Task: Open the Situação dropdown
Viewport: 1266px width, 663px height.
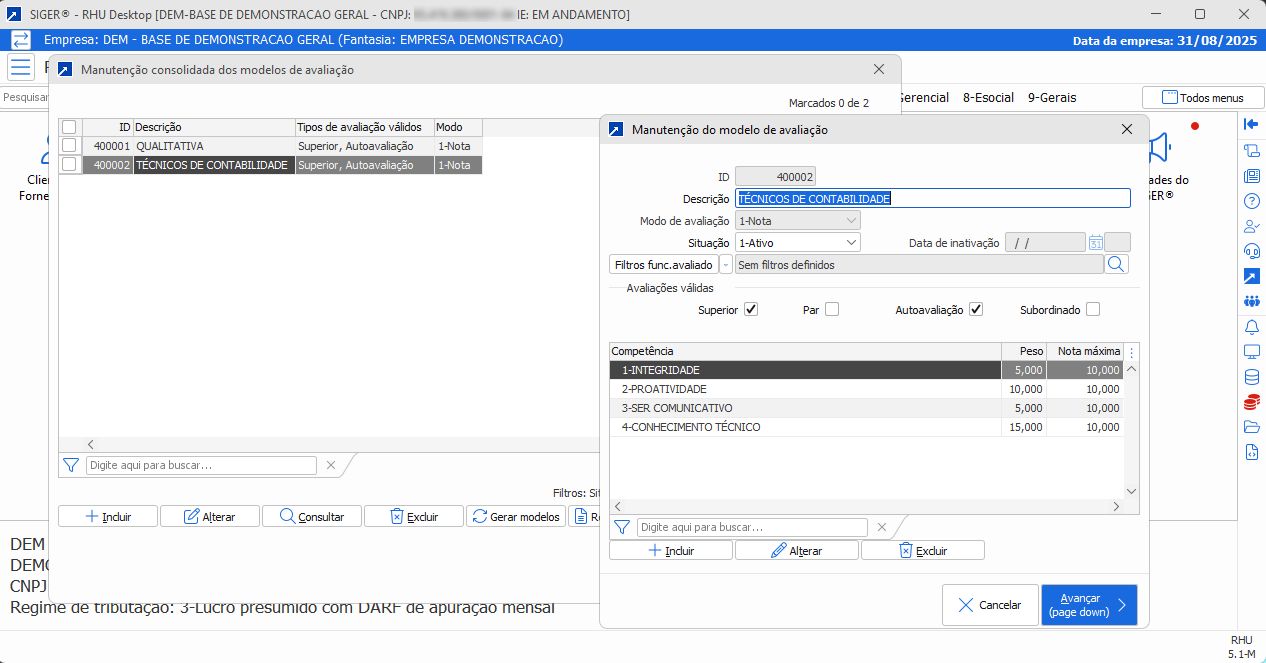Action: point(797,242)
